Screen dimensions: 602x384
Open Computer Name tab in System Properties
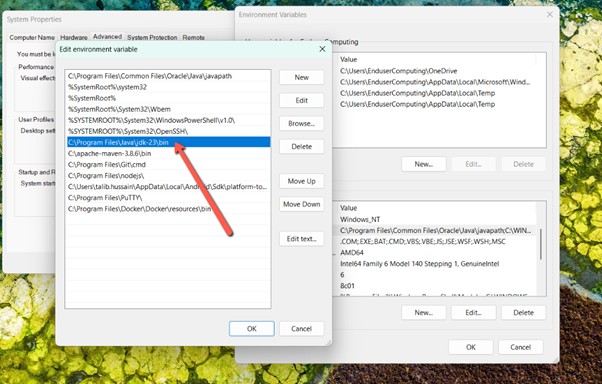pyautogui.click(x=32, y=38)
